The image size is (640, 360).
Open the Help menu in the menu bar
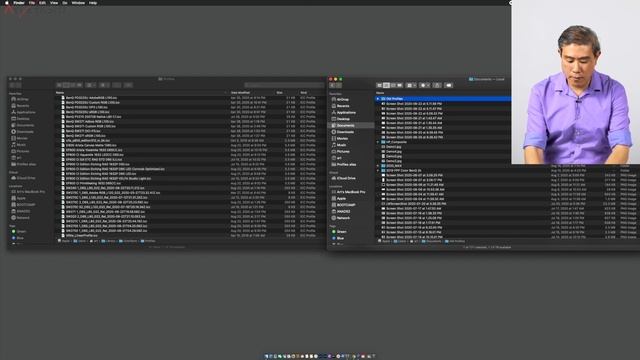tap(93, 3)
